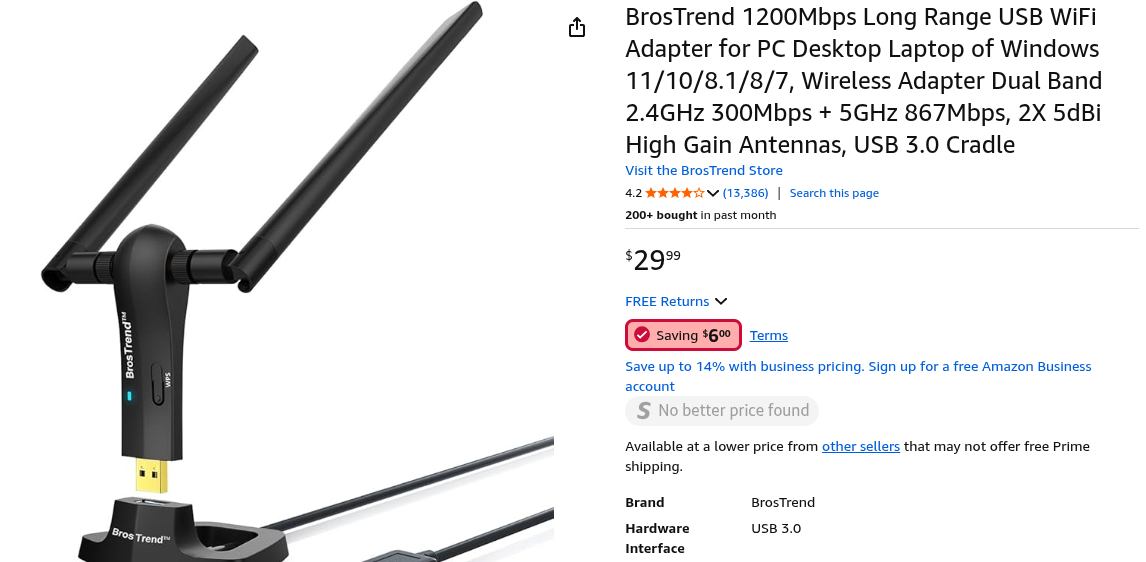
Task: Click the share icon above the title
Action: (577, 27)
